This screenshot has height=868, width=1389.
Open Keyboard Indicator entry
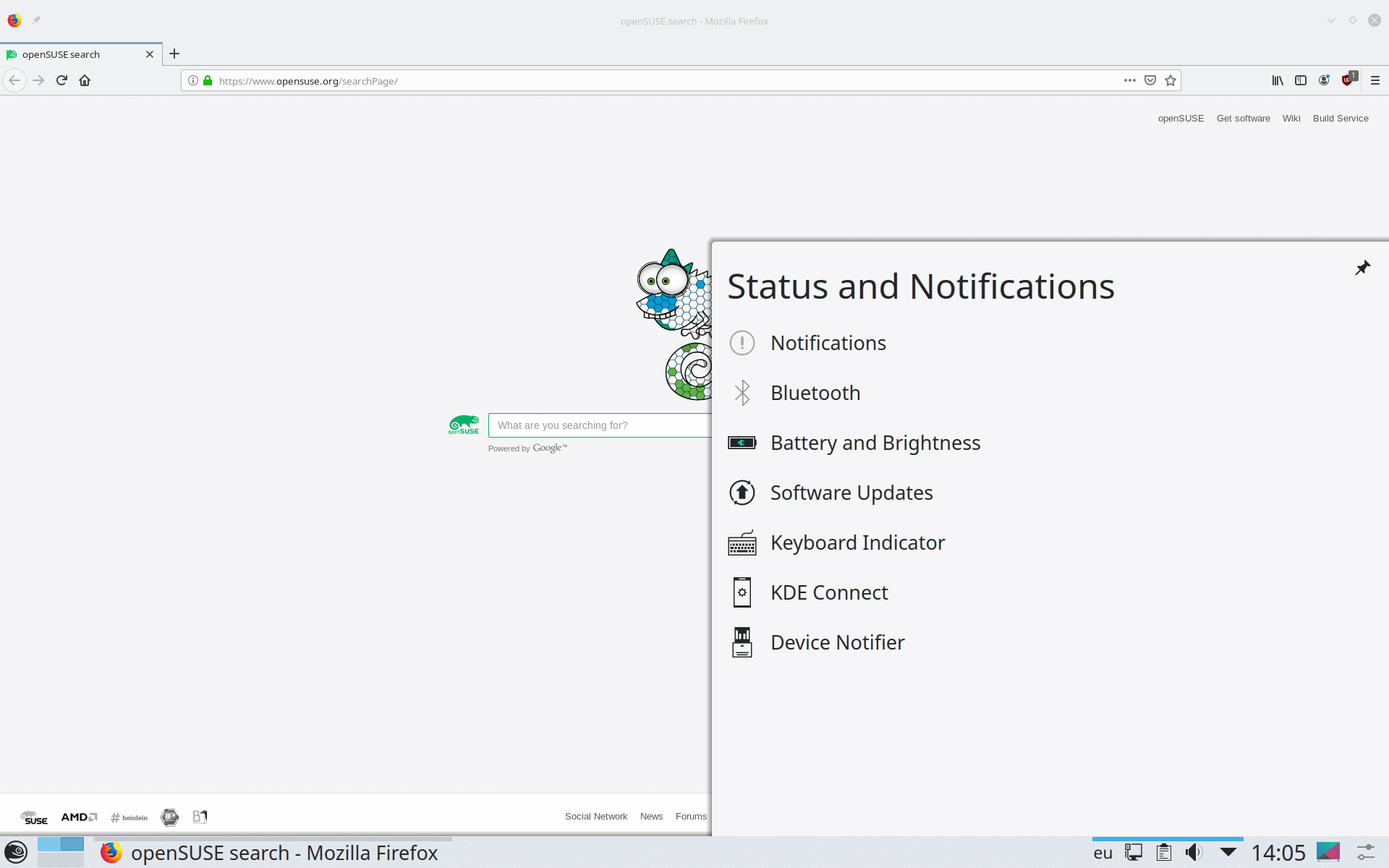pyautogui.click(x=1049, y=542)
